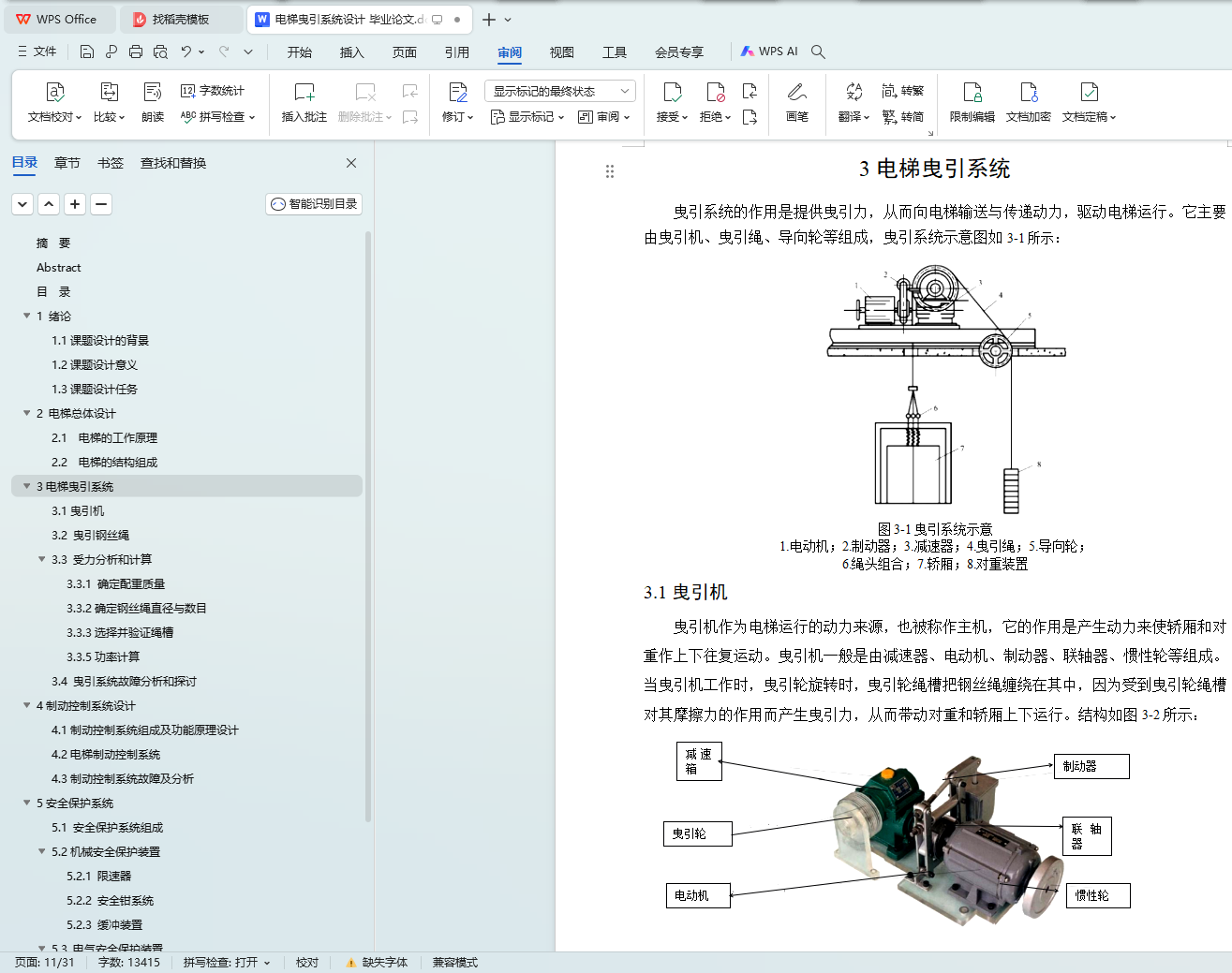Switch to the 章节 navigation tab
The height and width of the screenshot is (973, 1232).
click(x=67, y=163)
